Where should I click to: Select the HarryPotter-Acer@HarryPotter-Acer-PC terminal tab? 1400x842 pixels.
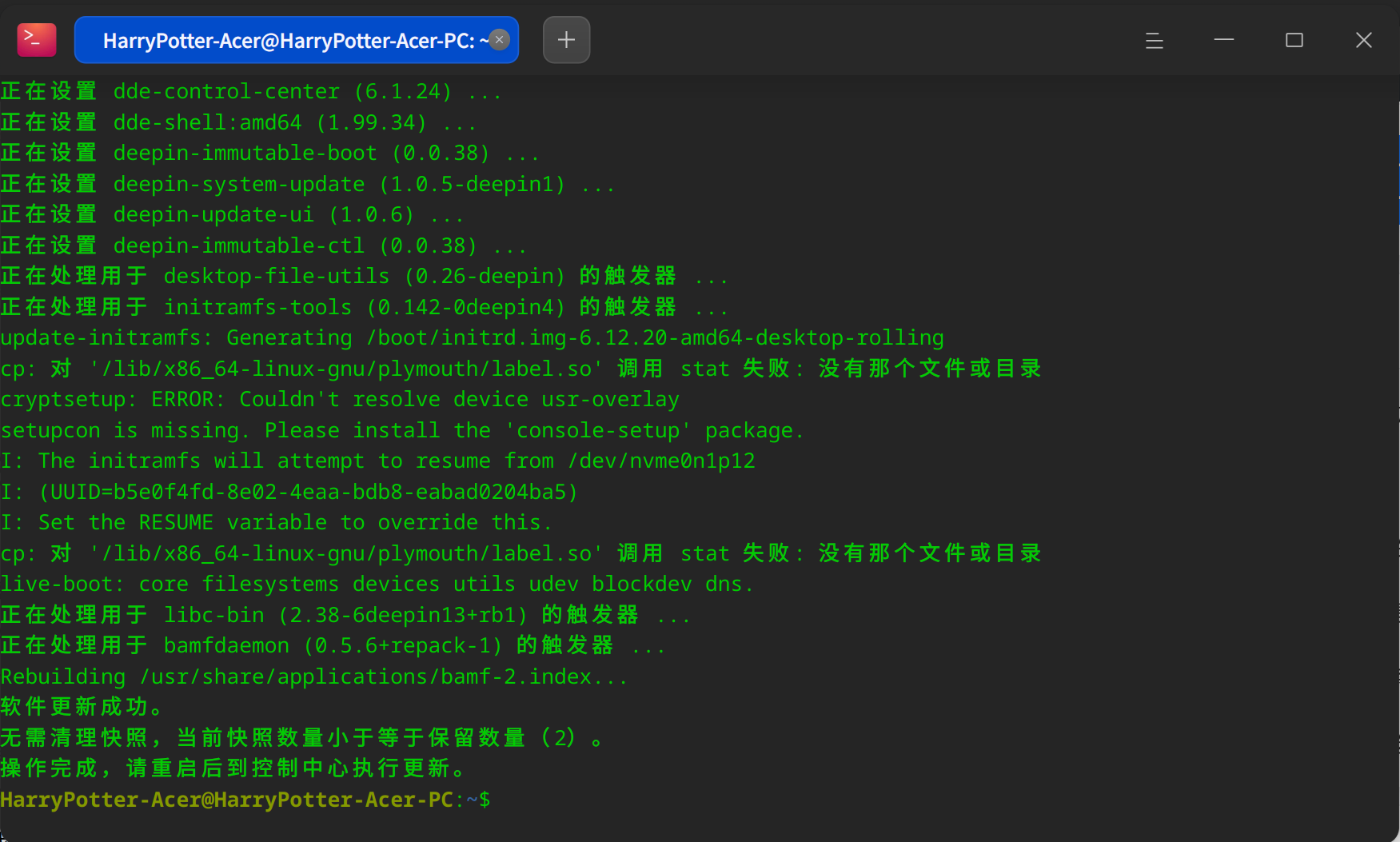tap(296, 40)
